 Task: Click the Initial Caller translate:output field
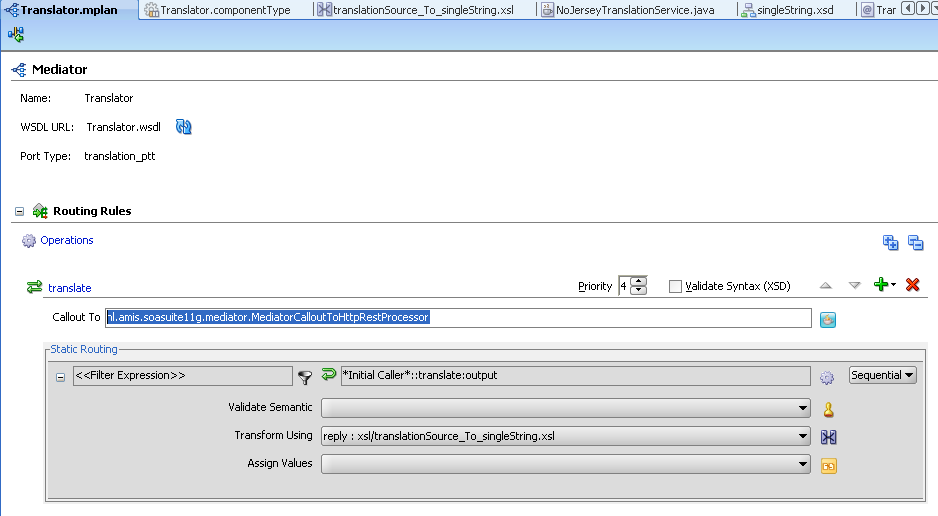tap(575, 375)
